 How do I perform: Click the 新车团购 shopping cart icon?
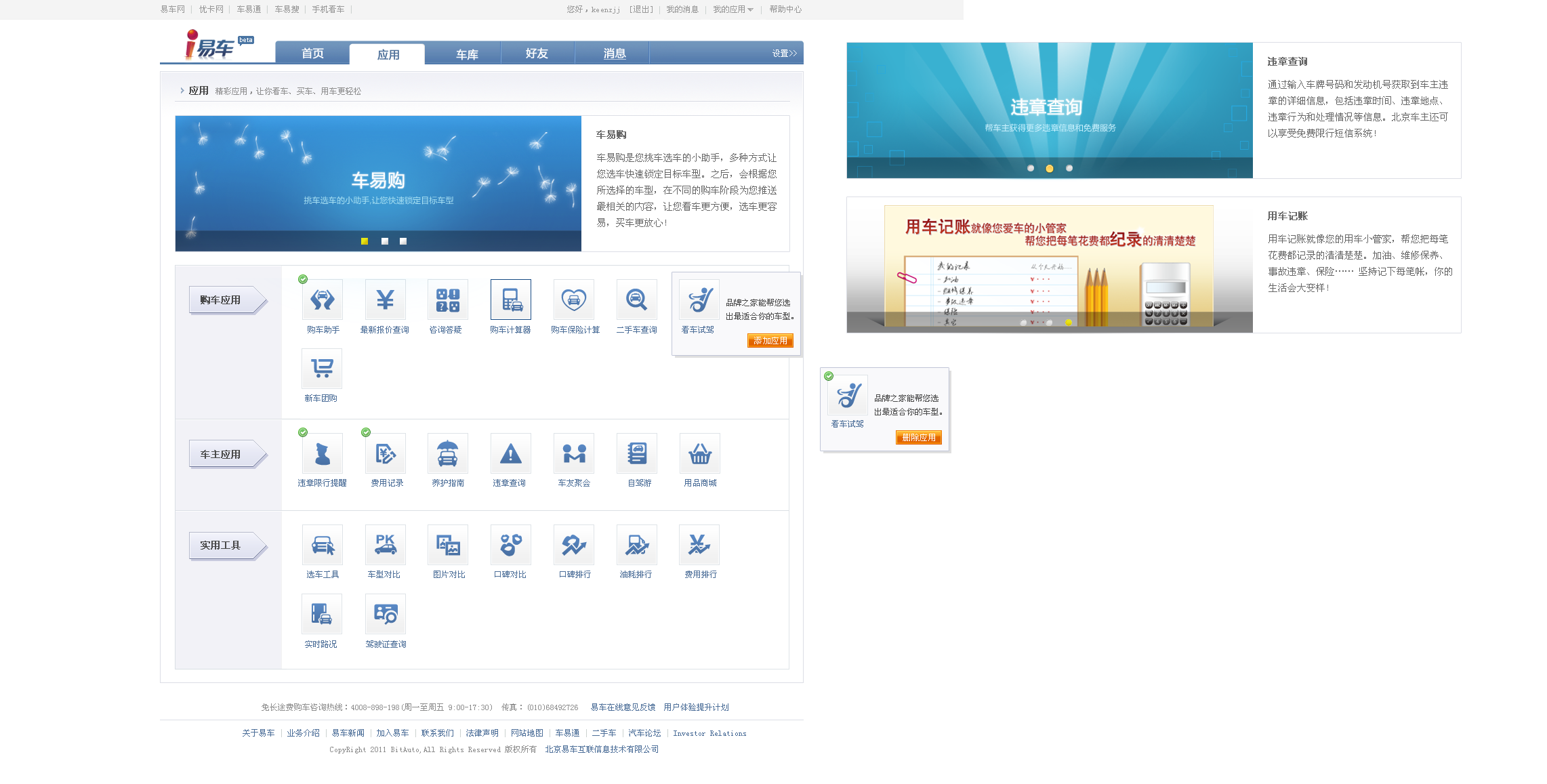click(322, 369)
